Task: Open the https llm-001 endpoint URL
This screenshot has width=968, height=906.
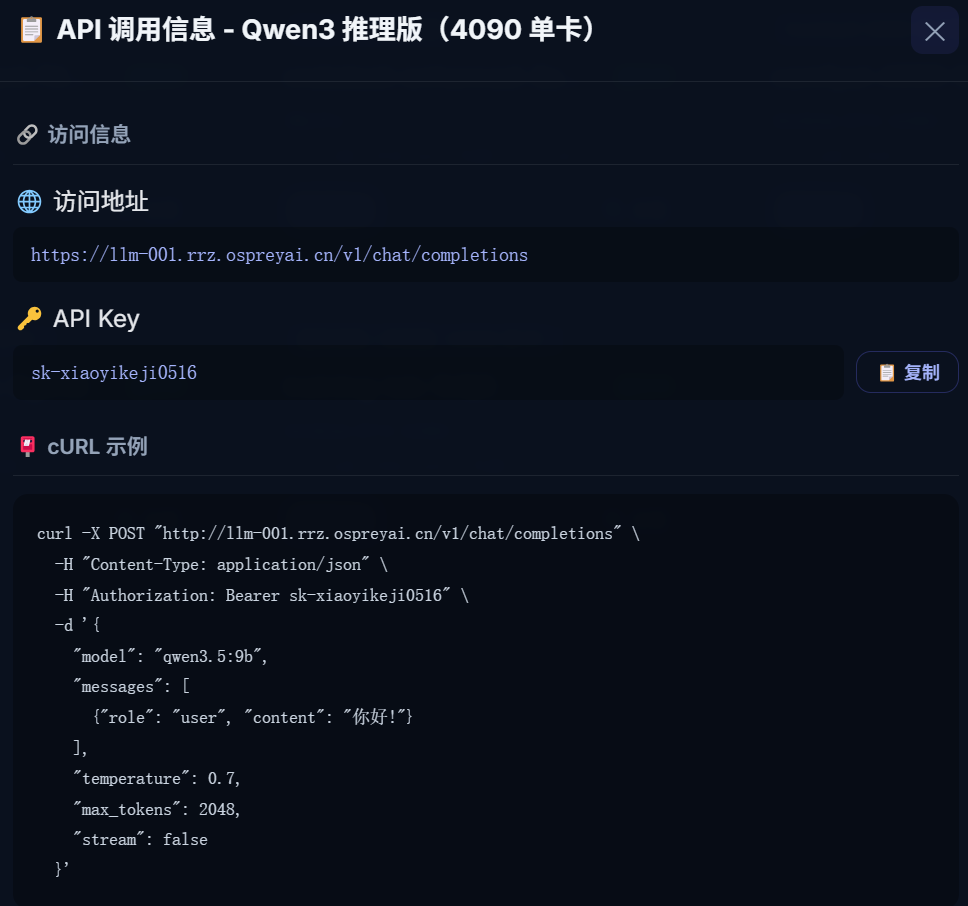Action: [279, 255]
